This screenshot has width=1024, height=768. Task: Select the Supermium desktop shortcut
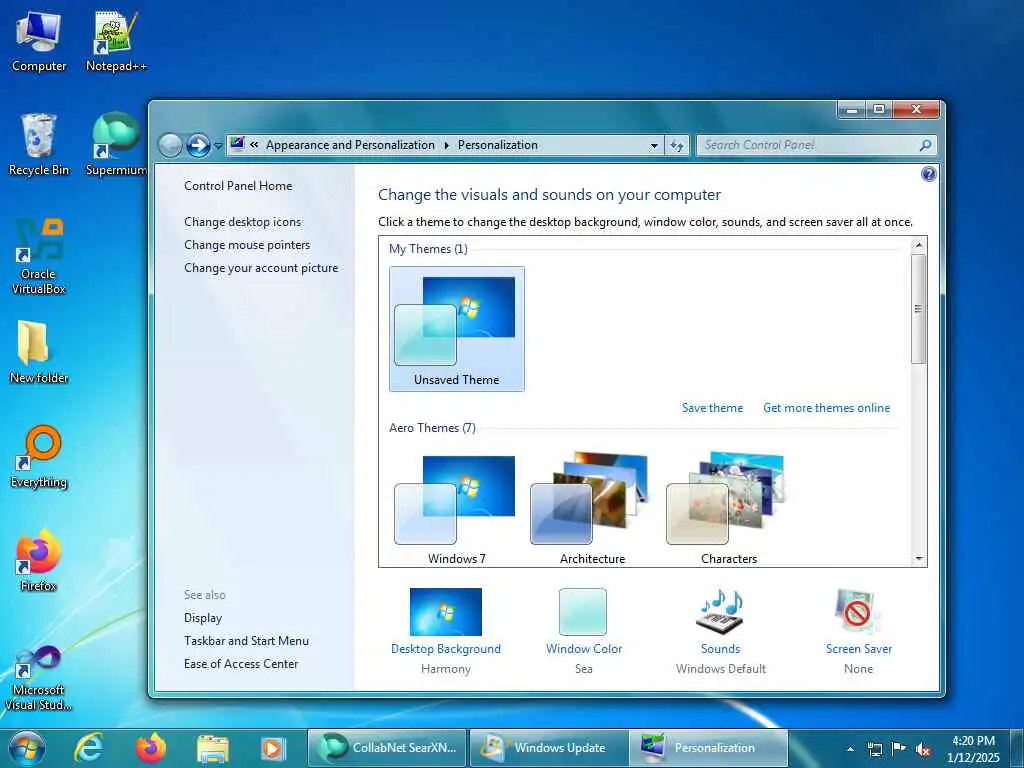tap(116, 145)
